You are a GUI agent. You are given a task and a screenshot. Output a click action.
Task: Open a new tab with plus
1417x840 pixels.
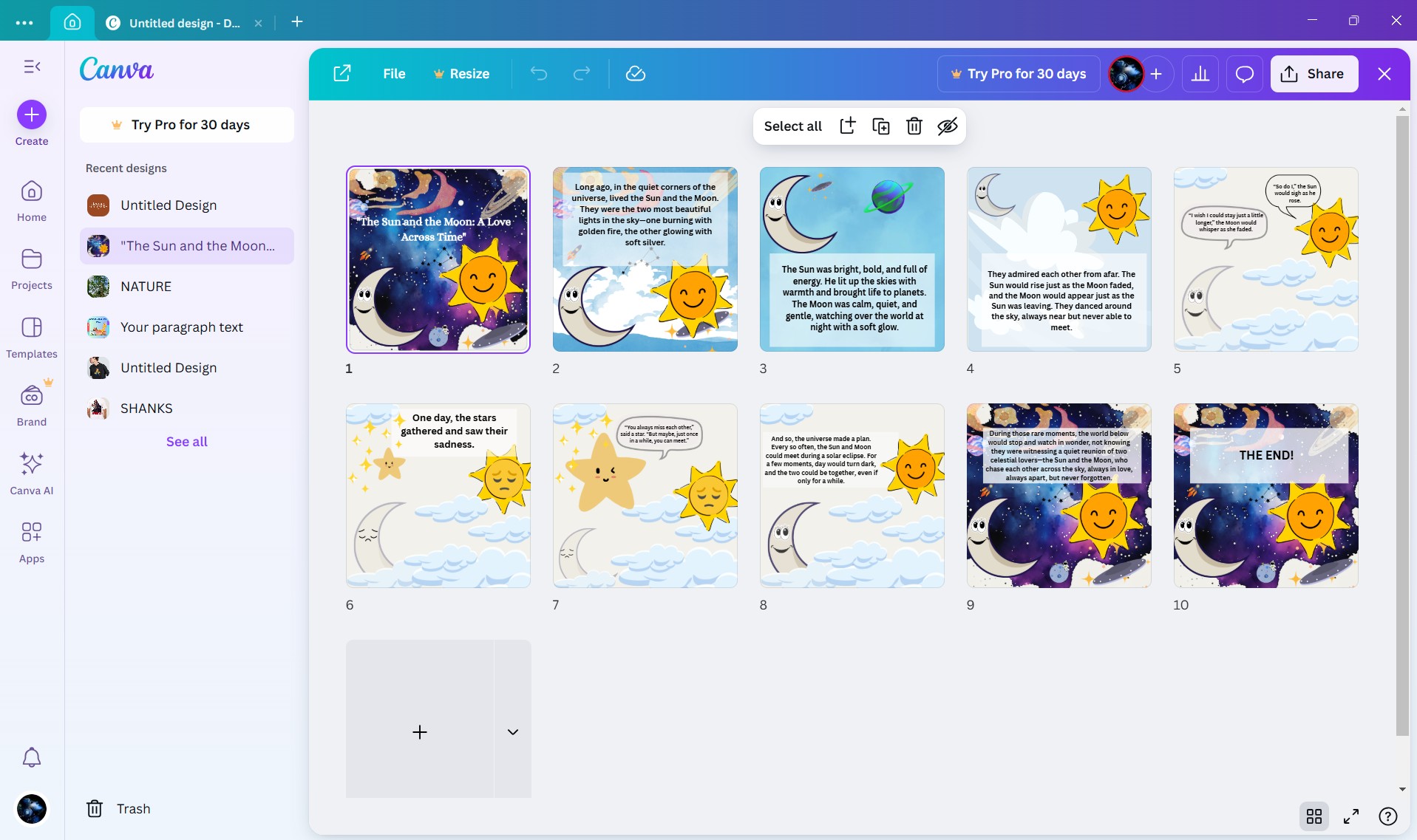[x=297, y=22]
